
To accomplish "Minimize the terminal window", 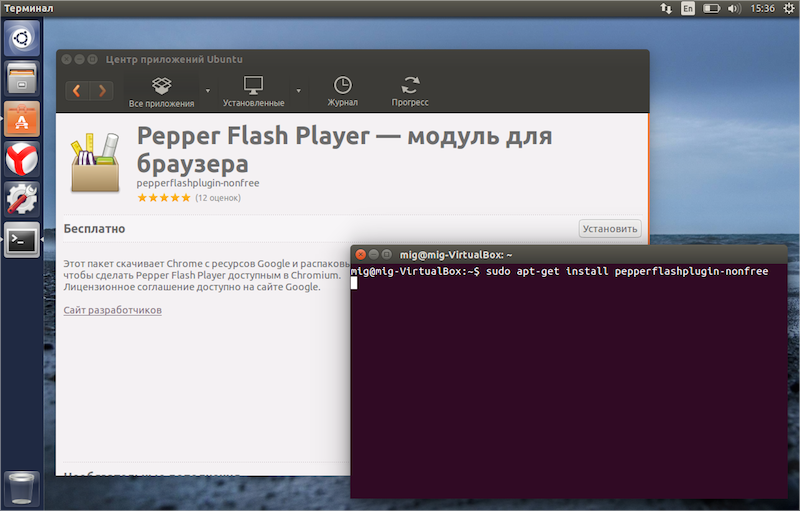I will (x=374, y=254).
